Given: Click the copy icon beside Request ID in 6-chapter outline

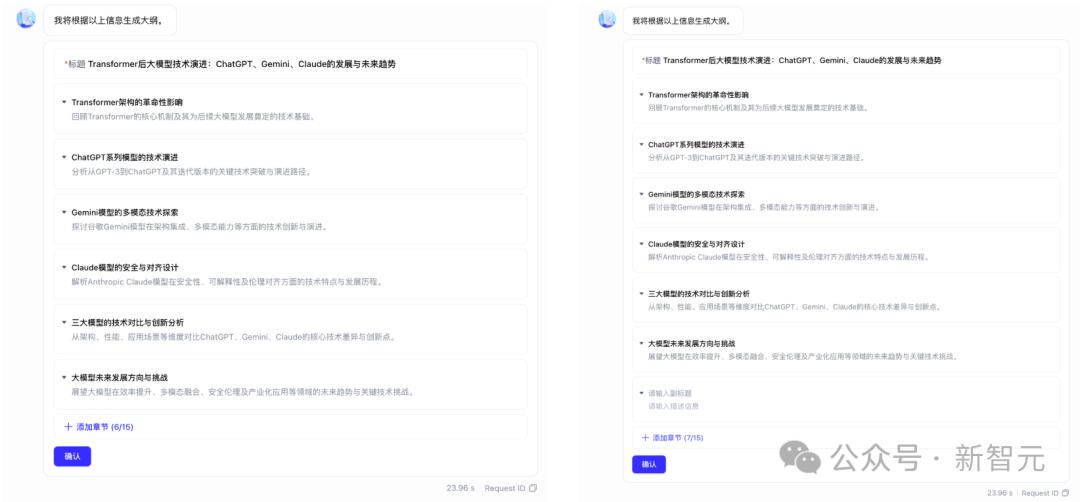Looking at the screenshot, I should [x=533, y=488].
